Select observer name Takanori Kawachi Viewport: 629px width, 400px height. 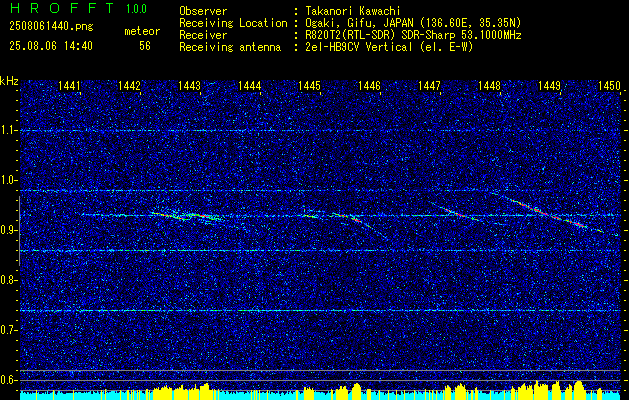(352, 12)
